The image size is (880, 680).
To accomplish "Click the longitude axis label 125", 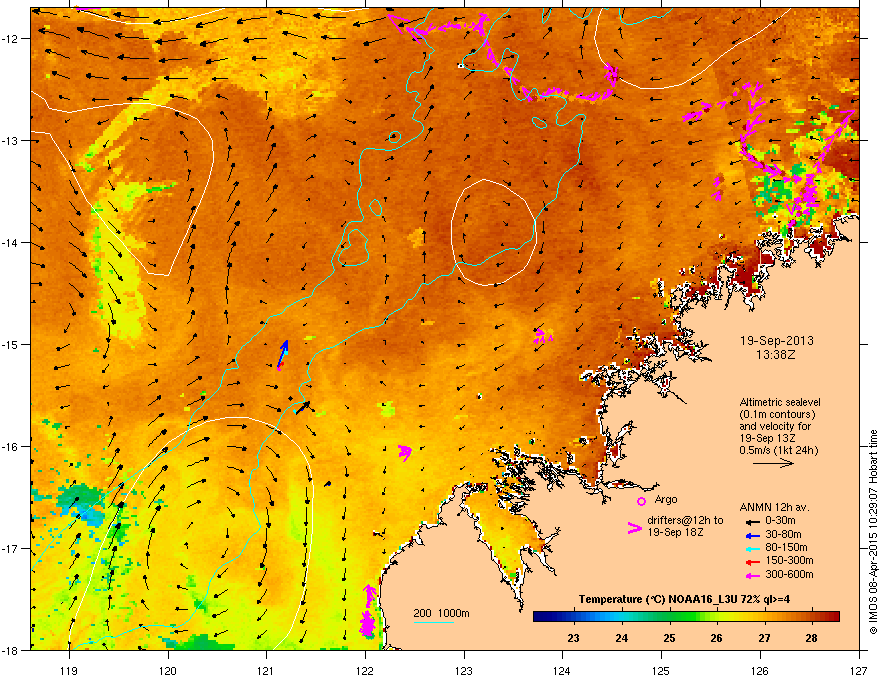I will tap(661, 670).
